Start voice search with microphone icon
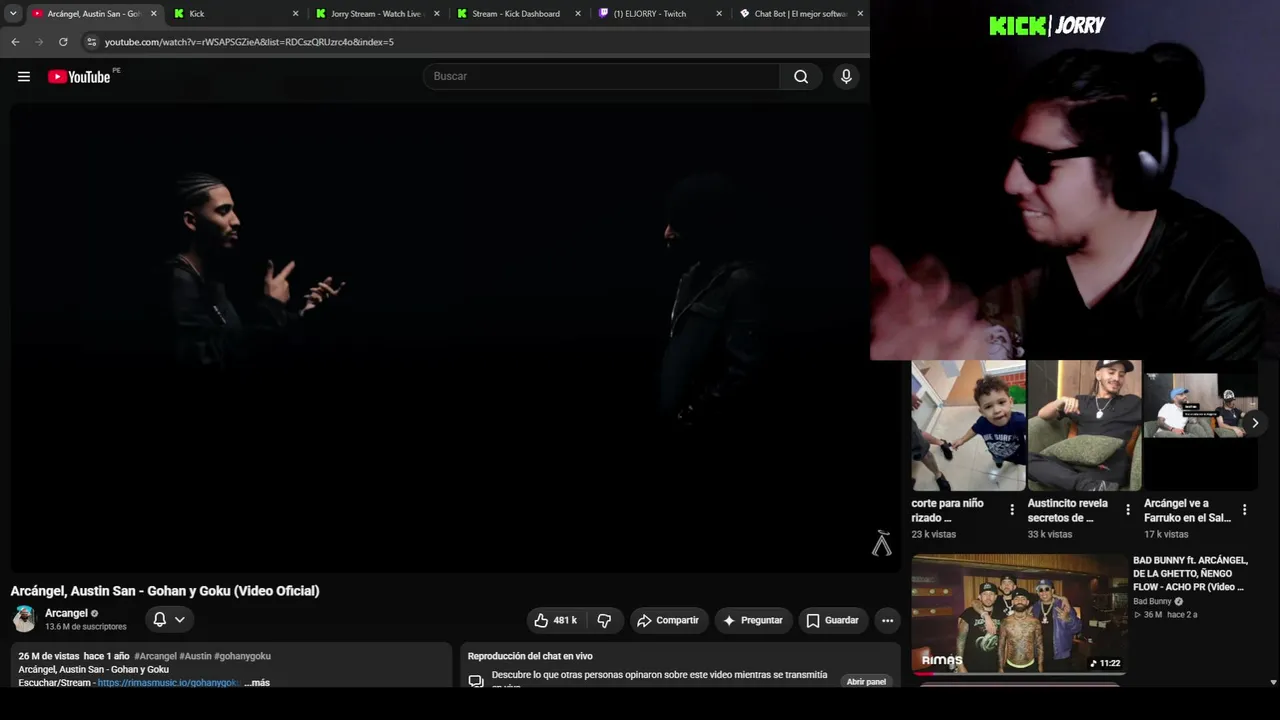This screenshot has height=720, width=1280. click(x=846, y=77)
